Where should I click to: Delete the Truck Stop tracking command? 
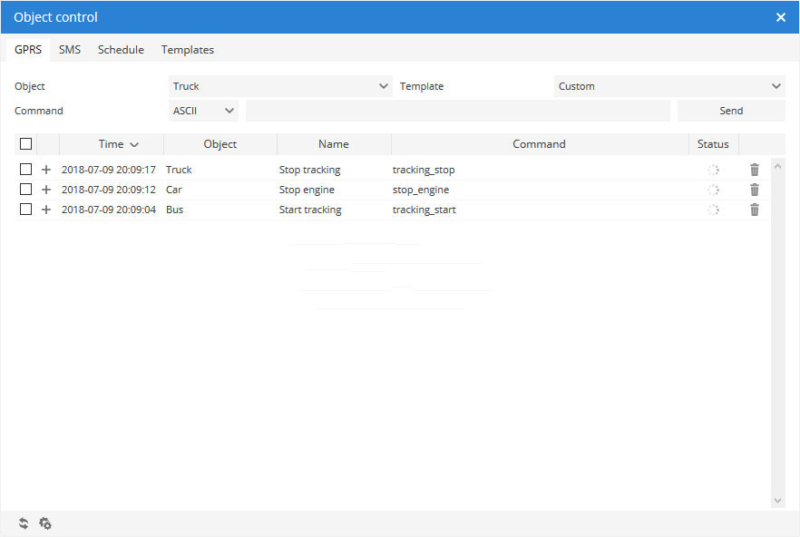[x=754, y=170]
